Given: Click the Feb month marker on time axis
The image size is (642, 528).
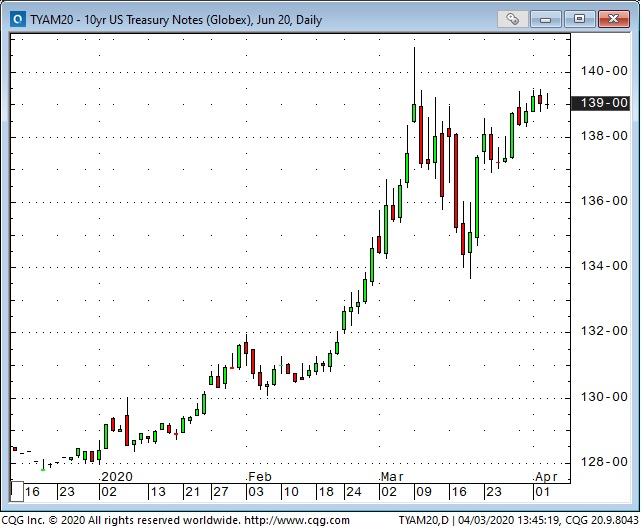Looking at the screenshot, I should pyautogui.click(x=260, y=477).
